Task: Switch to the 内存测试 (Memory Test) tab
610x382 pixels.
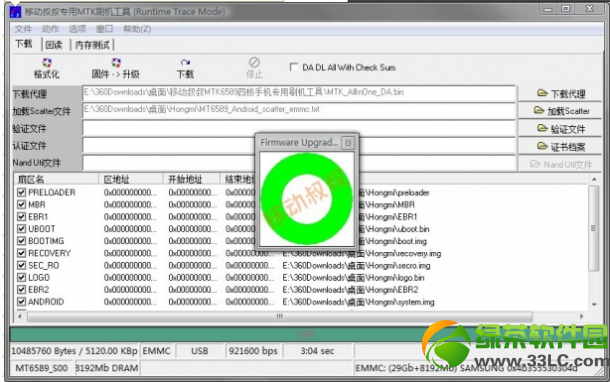Action: click(92, 45)
